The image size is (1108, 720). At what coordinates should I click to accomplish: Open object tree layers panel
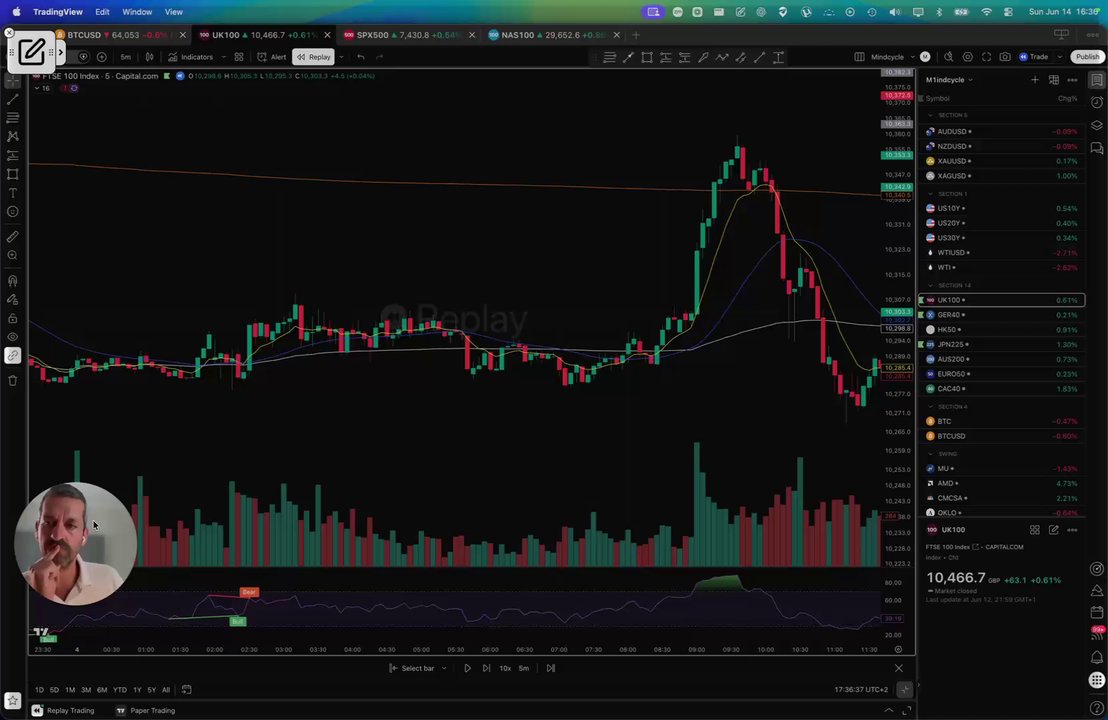click(x=1097, y=126)
